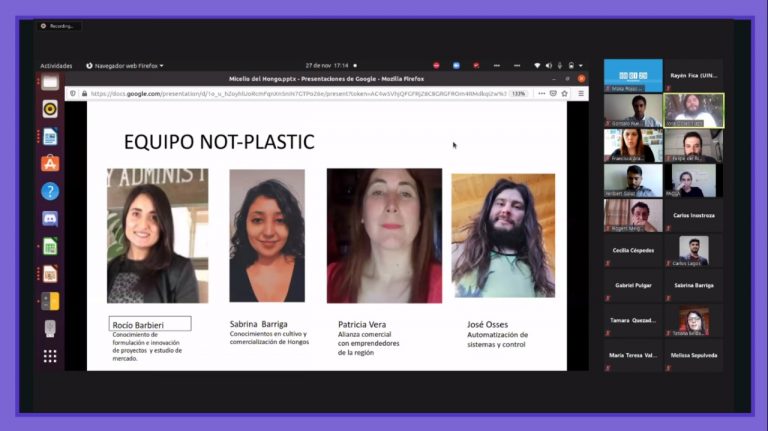
Task: Show all applications grid
Action: (x=50, y=356)
